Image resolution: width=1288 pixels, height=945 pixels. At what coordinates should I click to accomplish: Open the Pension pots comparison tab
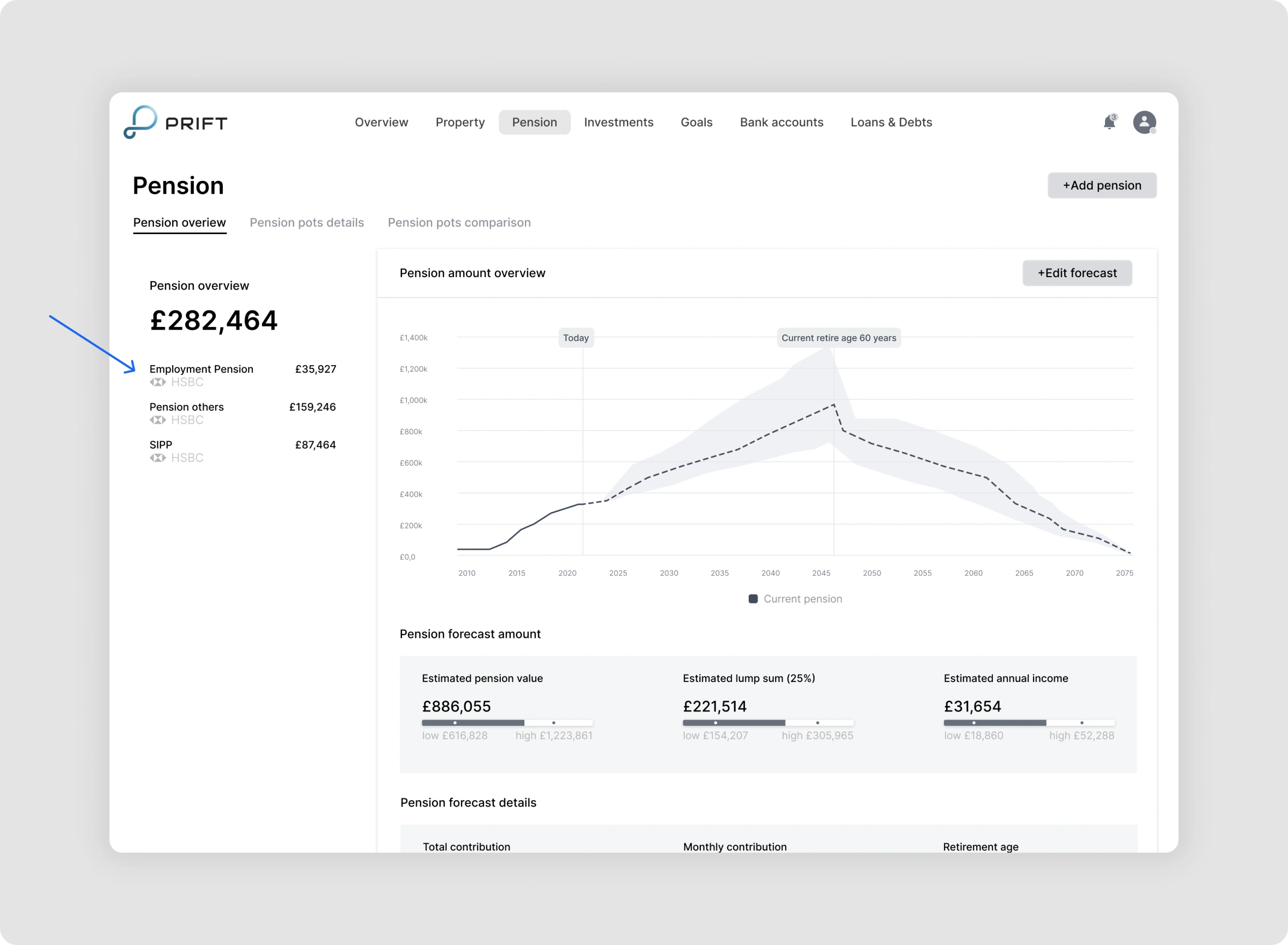click(x=459, y=222)
